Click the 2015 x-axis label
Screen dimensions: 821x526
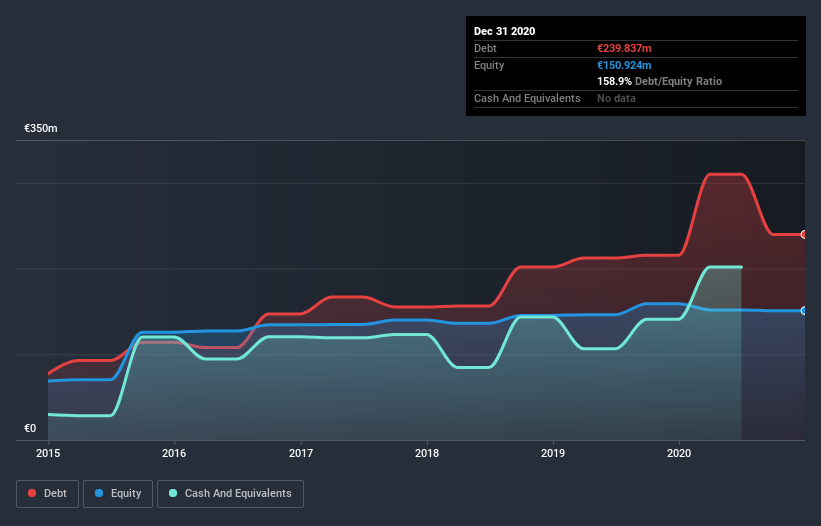pos(48,453)
